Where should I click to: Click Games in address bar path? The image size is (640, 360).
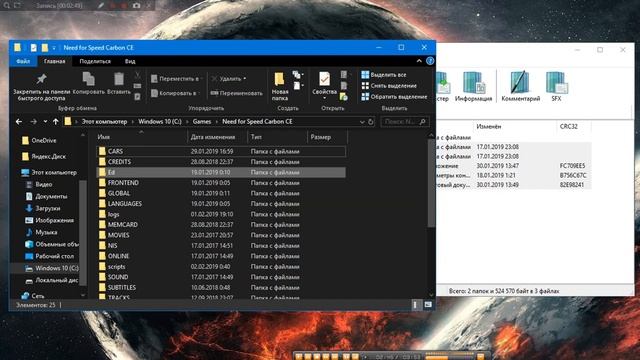tap(202, 122)
